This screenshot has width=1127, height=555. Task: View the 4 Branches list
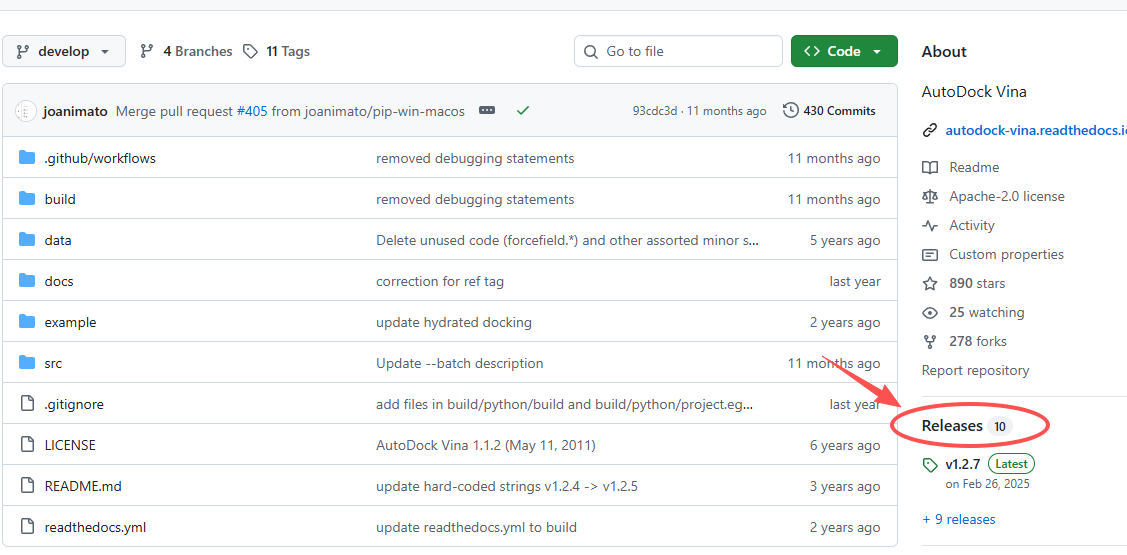click(186, 51)
